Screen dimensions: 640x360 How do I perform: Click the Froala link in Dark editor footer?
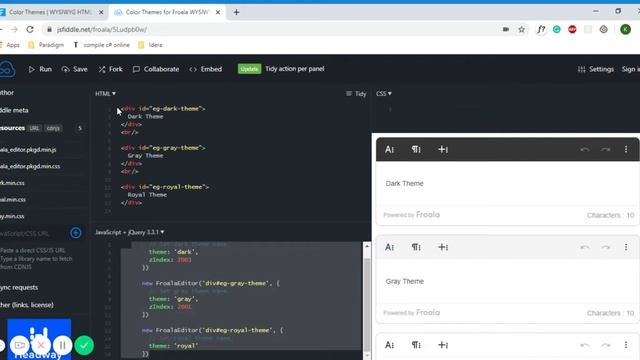coord(428,215)
